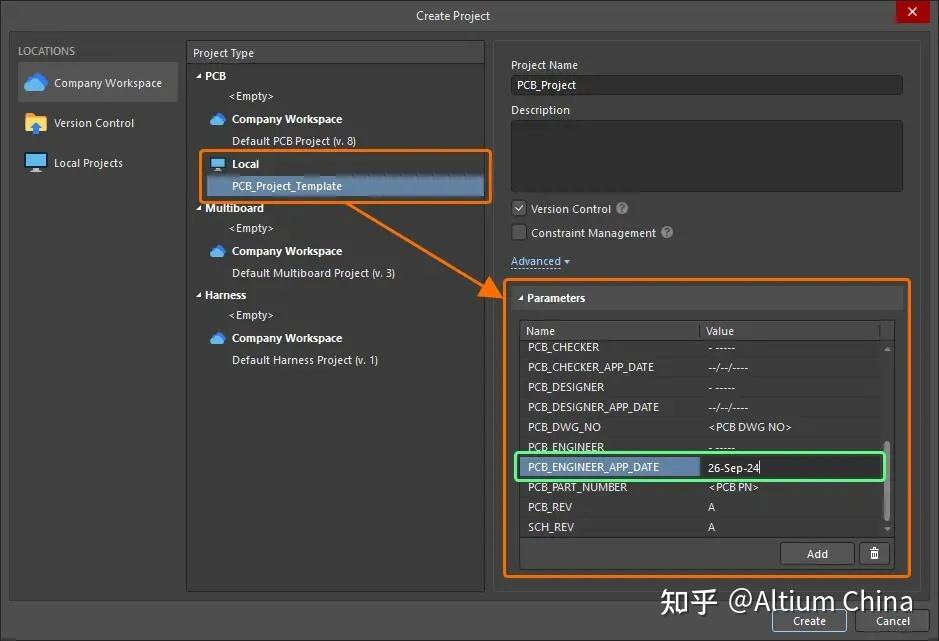Select Default PCB Project (v. 8)
The image size is (939, 641).
294,141
